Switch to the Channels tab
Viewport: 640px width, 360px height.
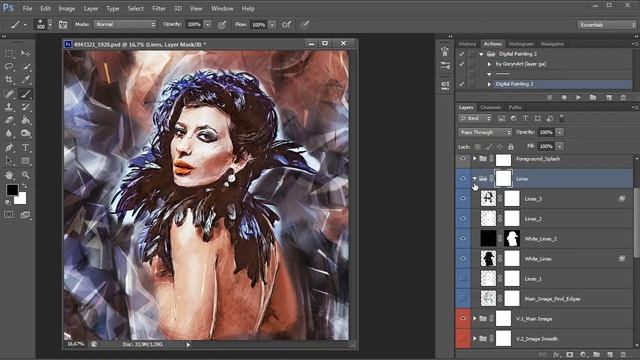click(490, 107)
